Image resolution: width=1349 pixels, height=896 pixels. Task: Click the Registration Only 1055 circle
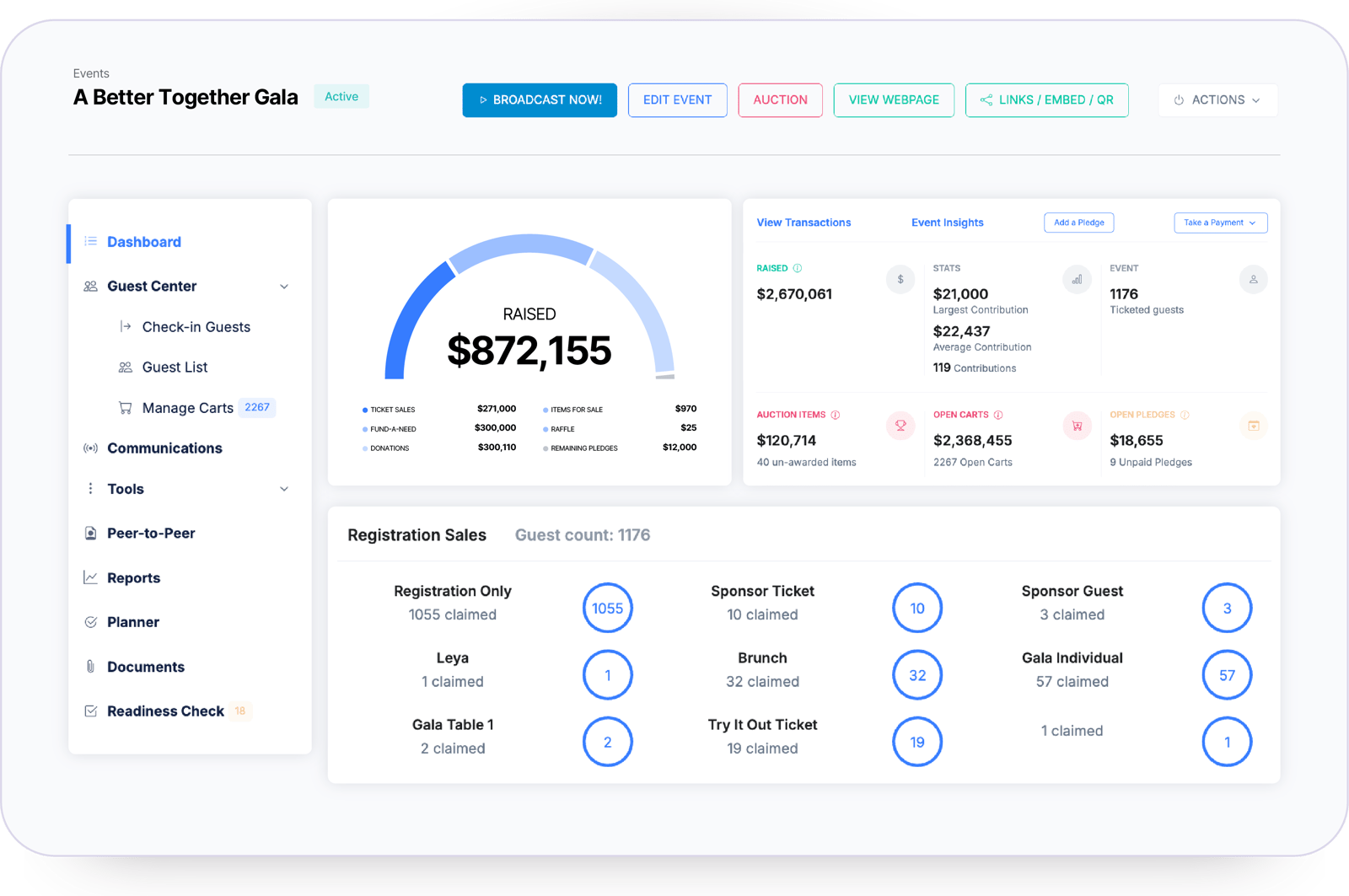(x=608, y=609)
